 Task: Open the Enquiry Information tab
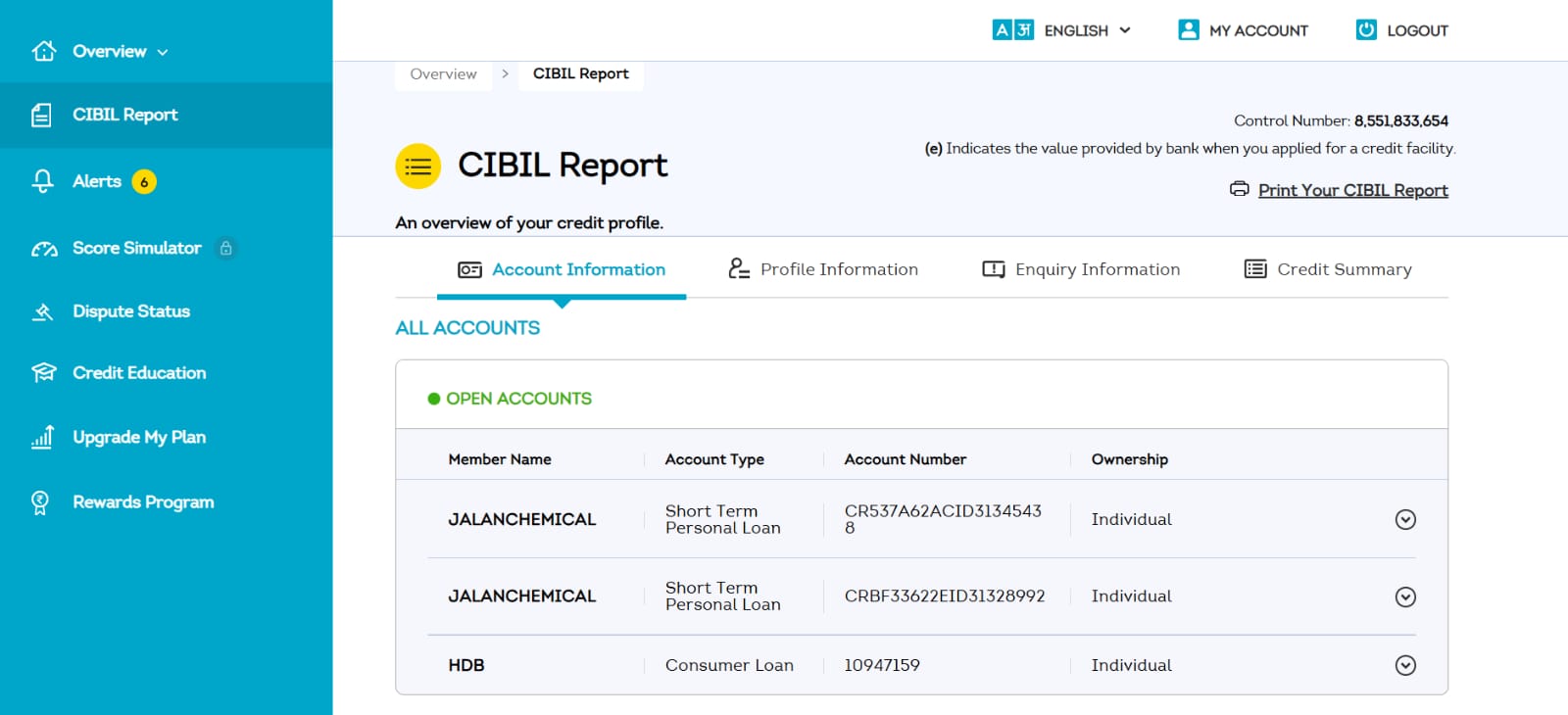(1081, 269)
